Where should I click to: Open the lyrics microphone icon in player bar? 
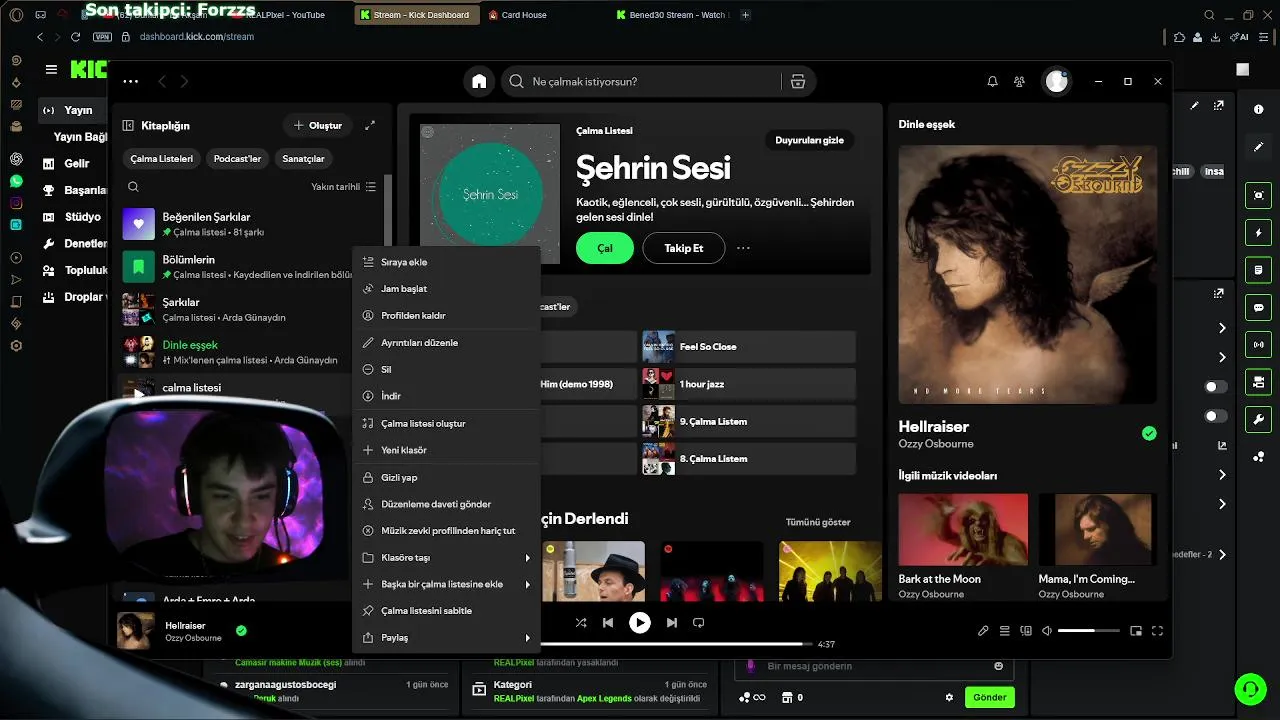click(983, 631)
